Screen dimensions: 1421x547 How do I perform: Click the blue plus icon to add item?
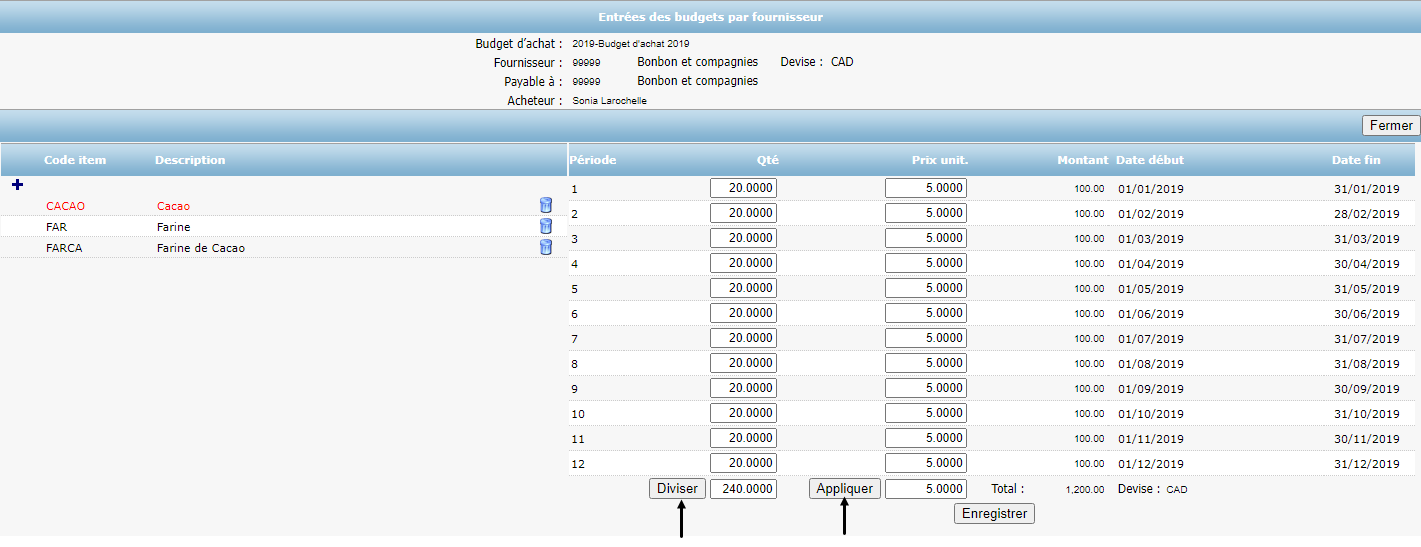(x=17, y=185)
